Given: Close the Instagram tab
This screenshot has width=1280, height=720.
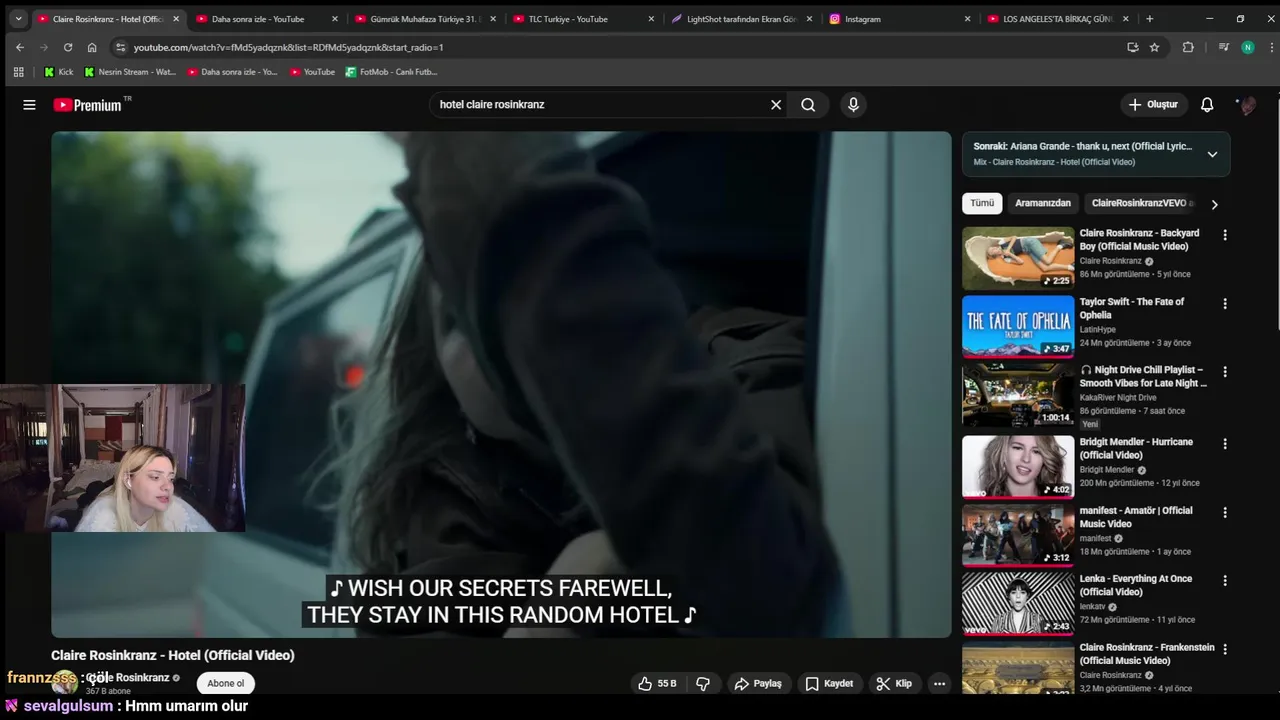Looking at the screenshot, I should 967,19.
